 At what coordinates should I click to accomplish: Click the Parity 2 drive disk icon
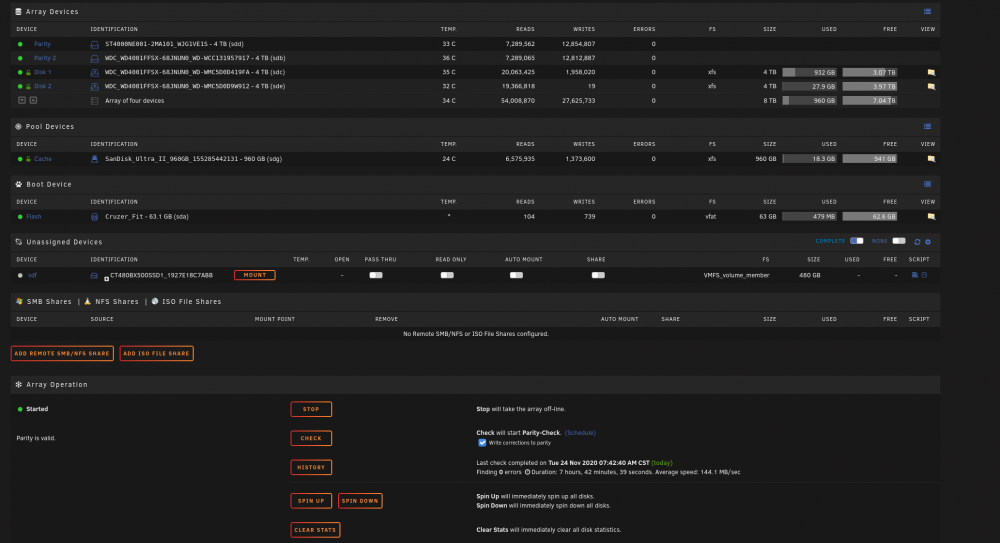point(94,58)
